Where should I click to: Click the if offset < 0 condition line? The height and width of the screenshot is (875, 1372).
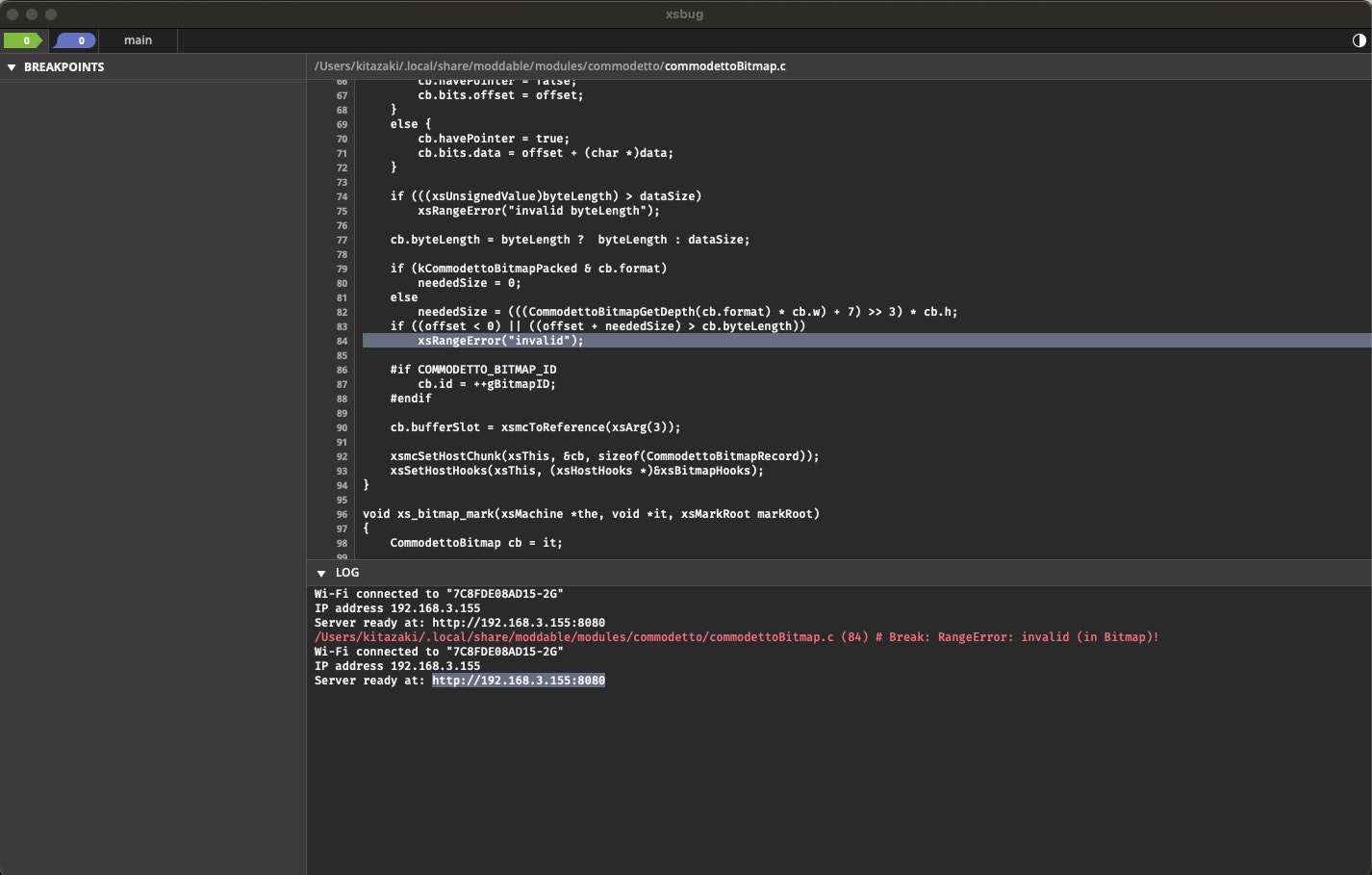click(x=597, y=326)
